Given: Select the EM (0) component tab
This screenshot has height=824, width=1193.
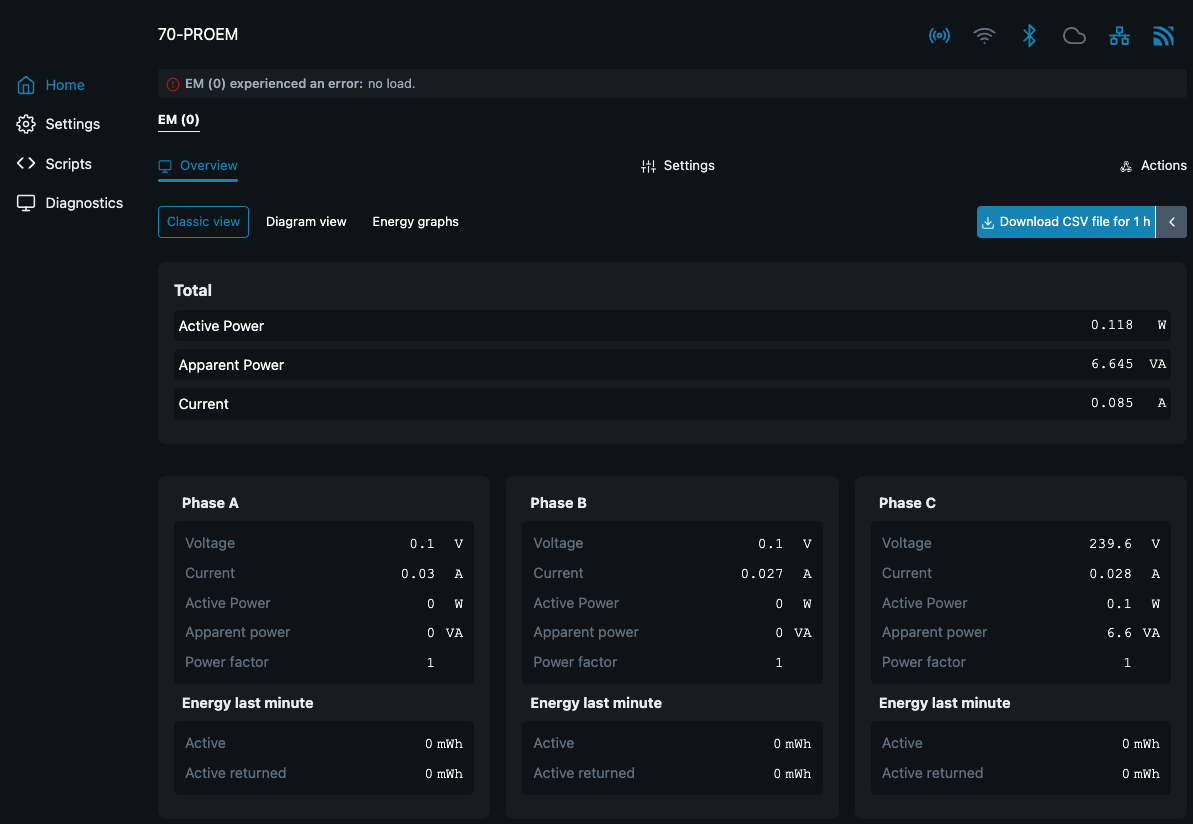Looking at the screenshot, I should (179, 120).
